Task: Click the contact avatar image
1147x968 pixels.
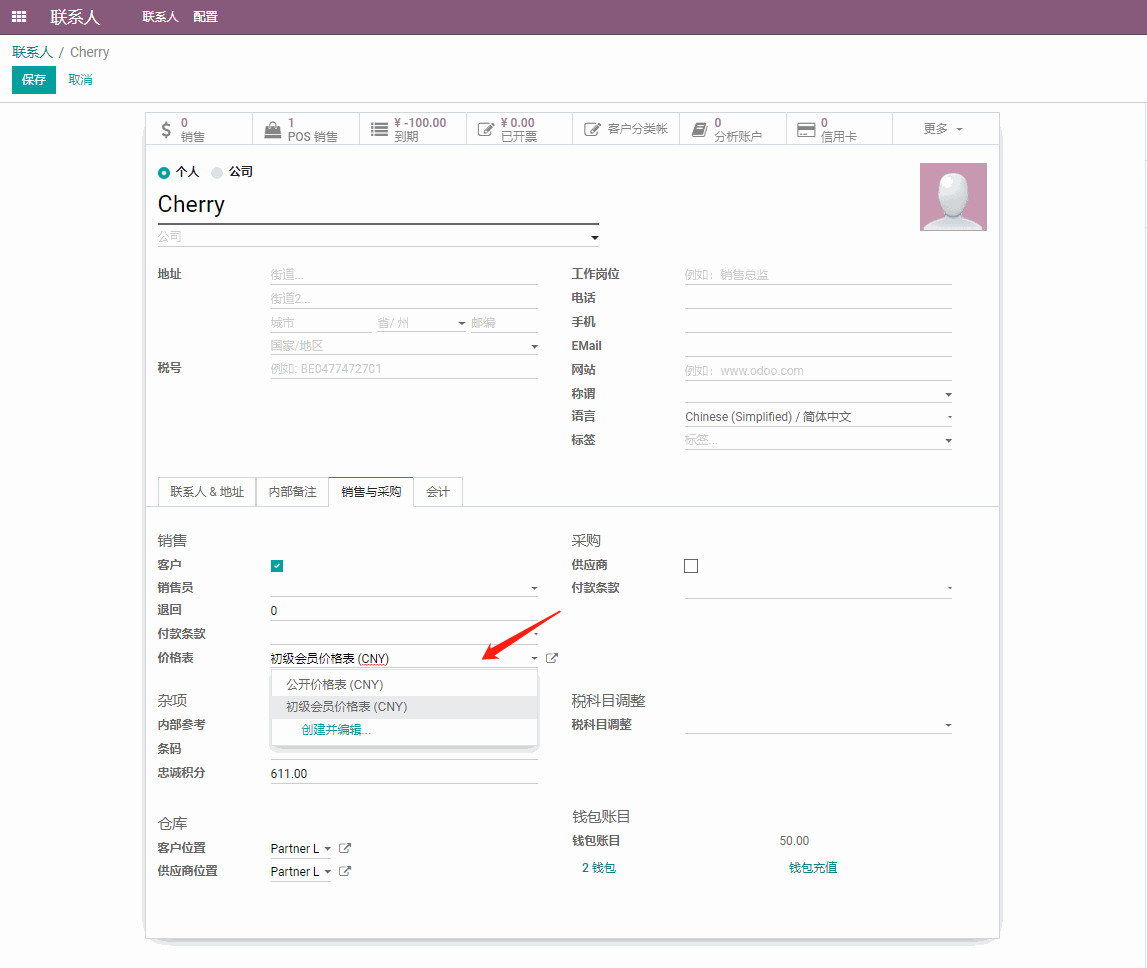Action: (953, 197)
